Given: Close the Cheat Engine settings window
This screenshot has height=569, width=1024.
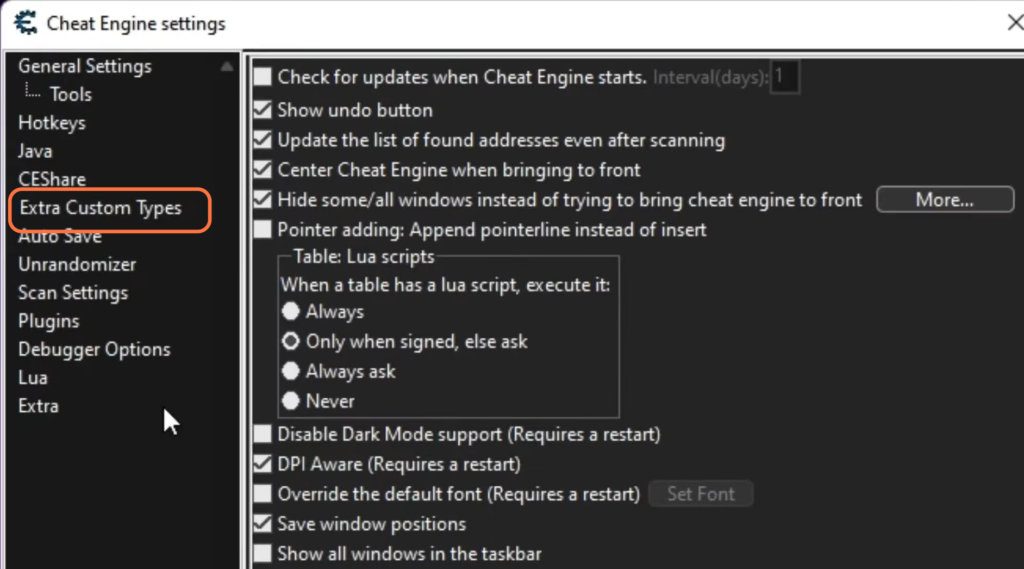Looking at the screenshot, I should click(x=1014, y=23).
